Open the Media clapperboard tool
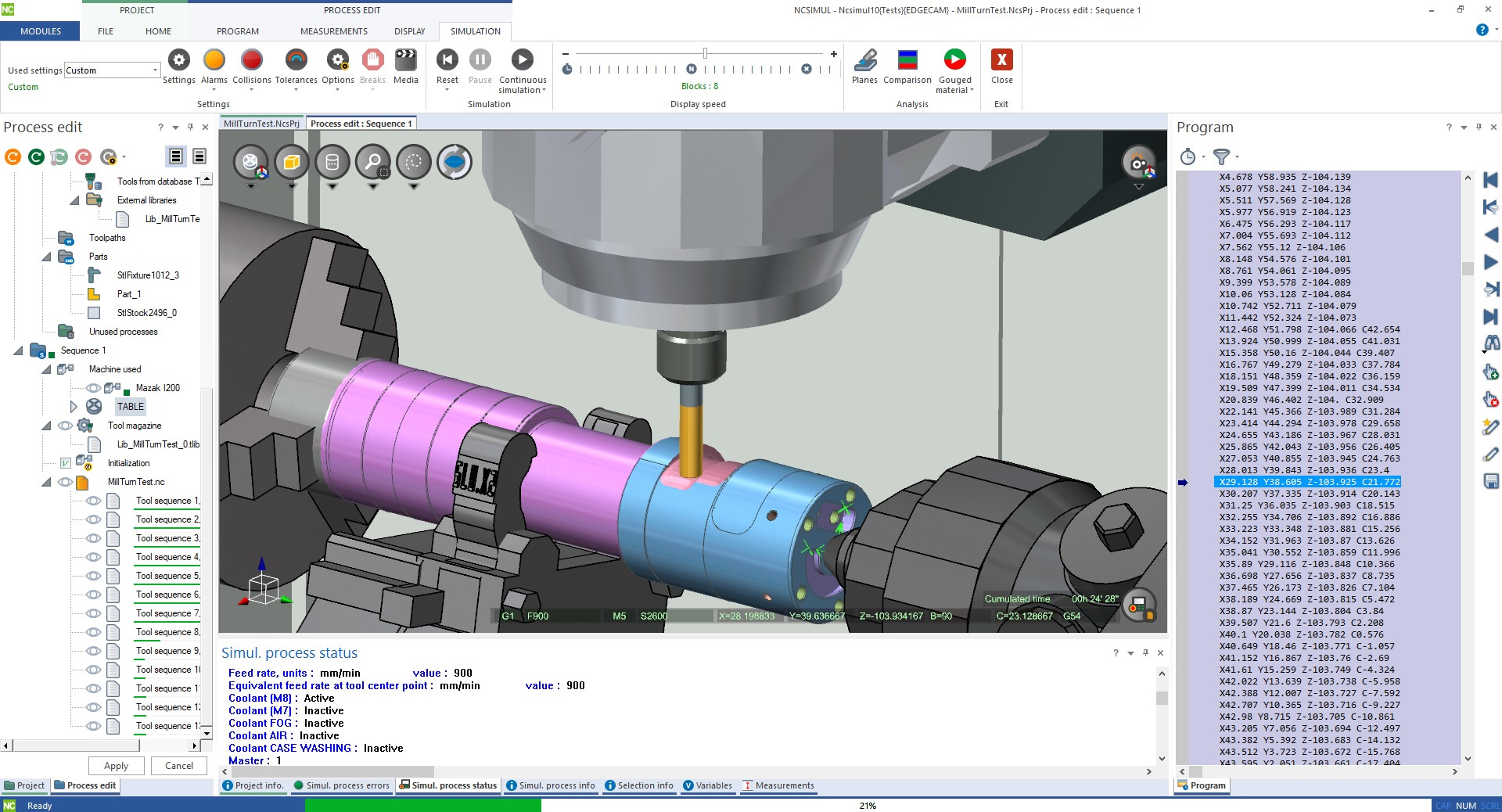Image resolution: width=1502 pixels, height=812 pixels. tap(405, 60)
